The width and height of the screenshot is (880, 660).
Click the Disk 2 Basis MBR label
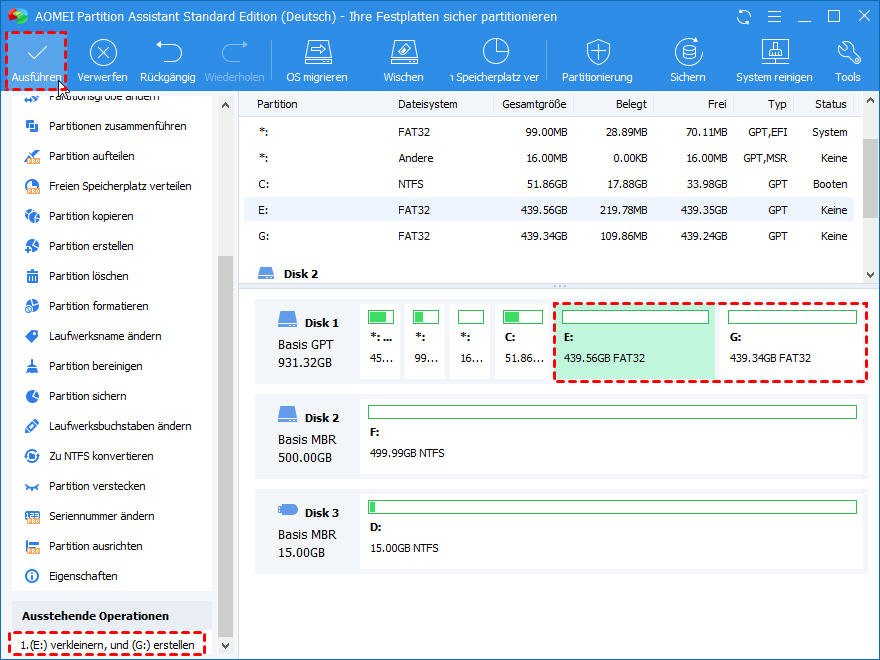(308, 437)
